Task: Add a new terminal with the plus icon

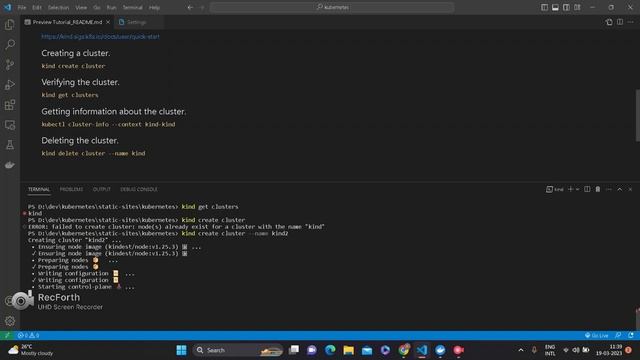Action: coord(571,189)
